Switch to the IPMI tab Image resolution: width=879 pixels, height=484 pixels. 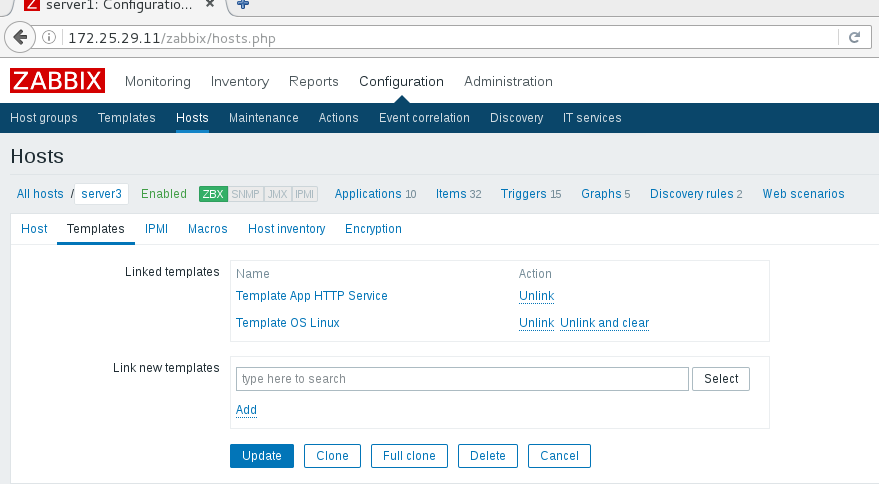pyautogui.click(x=156, y=229)
